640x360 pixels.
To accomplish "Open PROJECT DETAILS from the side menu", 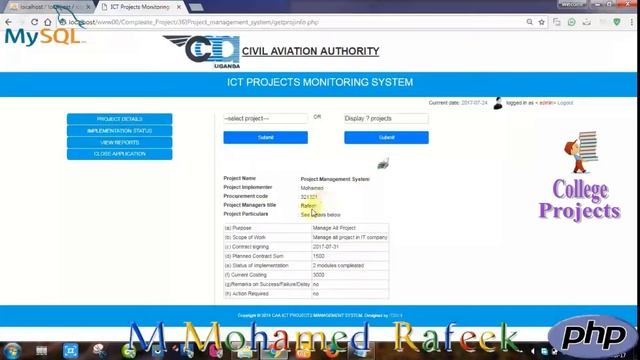I will pyautogui.click(x=120, y=119).
